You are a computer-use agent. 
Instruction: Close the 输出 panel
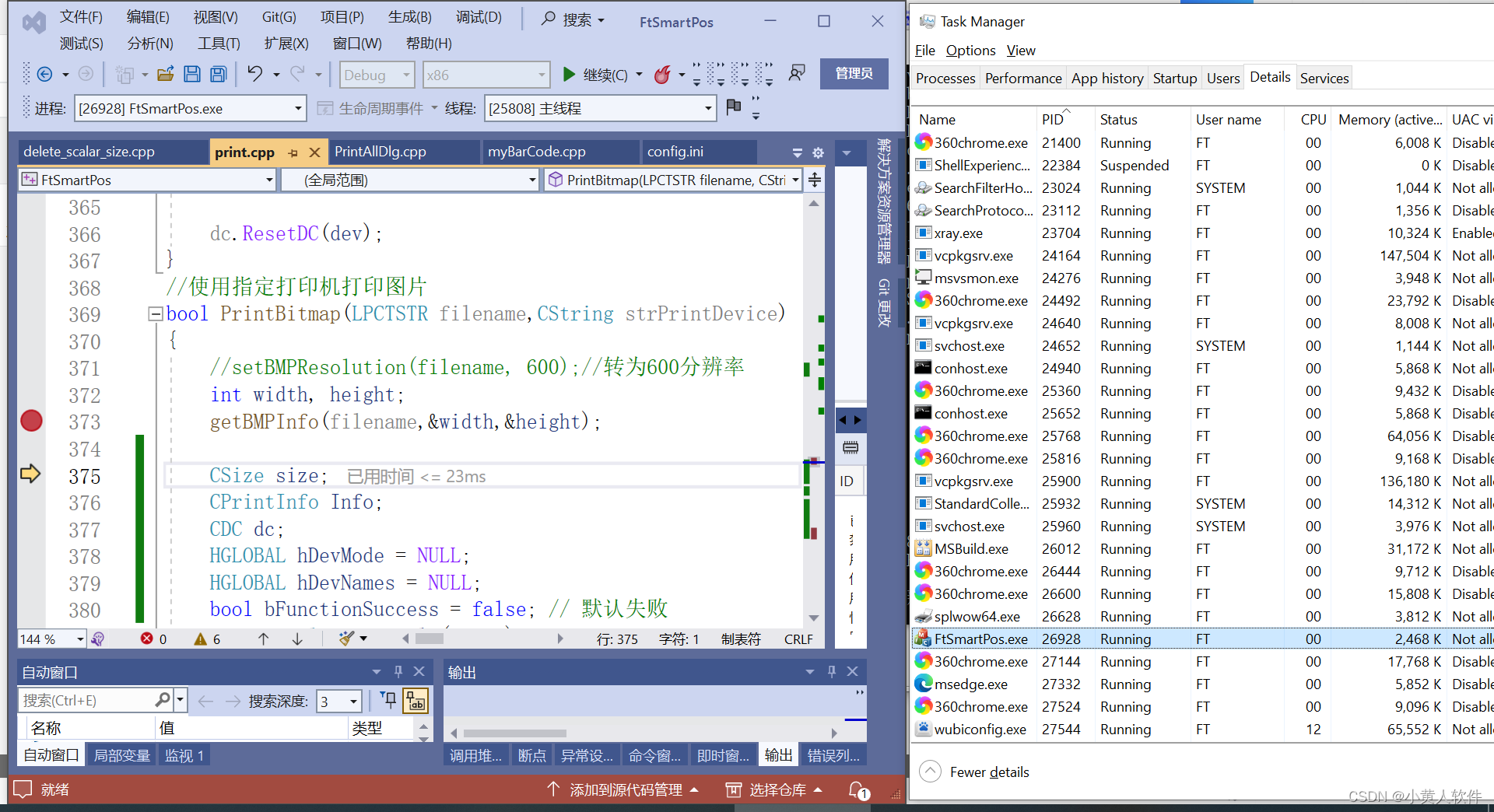pos(852,671)
